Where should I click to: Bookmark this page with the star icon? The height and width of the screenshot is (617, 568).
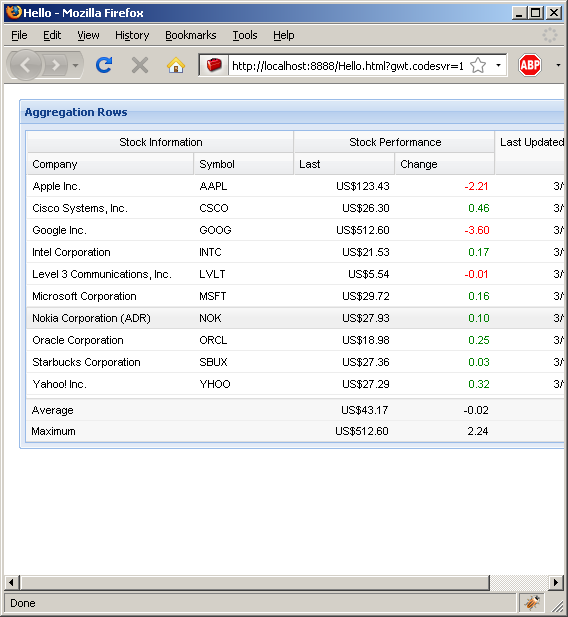click(x=478, y=65)
